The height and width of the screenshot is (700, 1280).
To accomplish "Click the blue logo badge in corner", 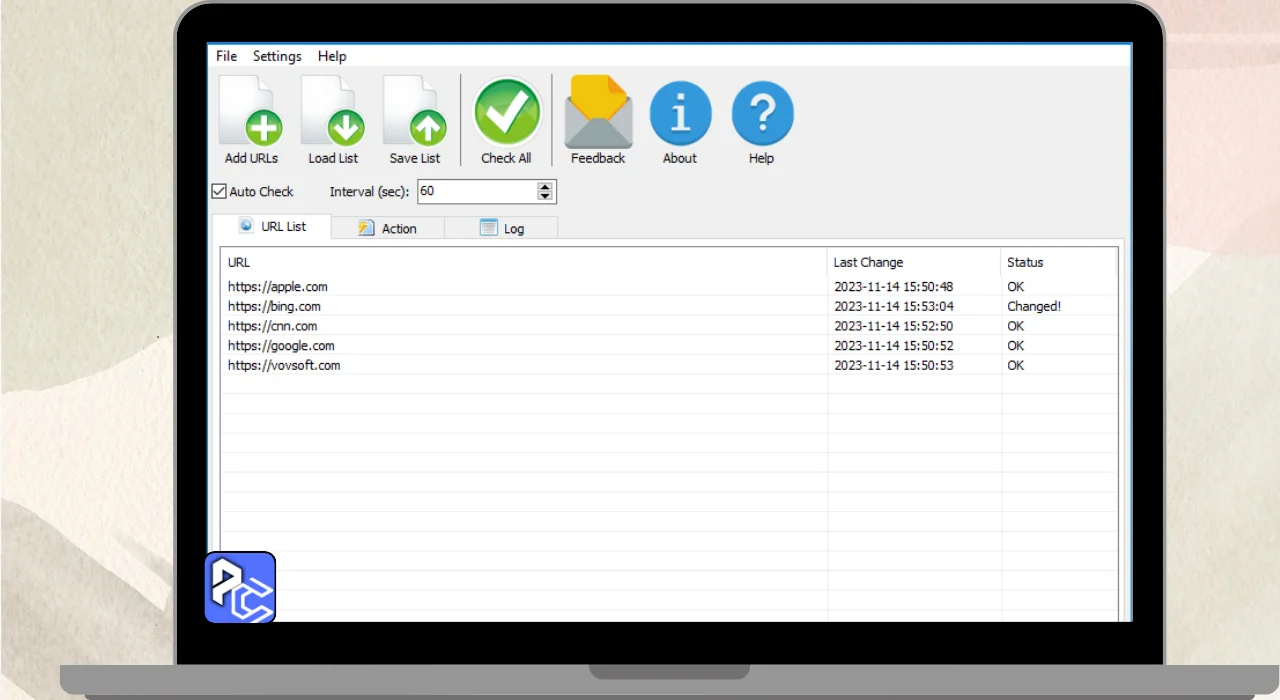I will [240, 588].
